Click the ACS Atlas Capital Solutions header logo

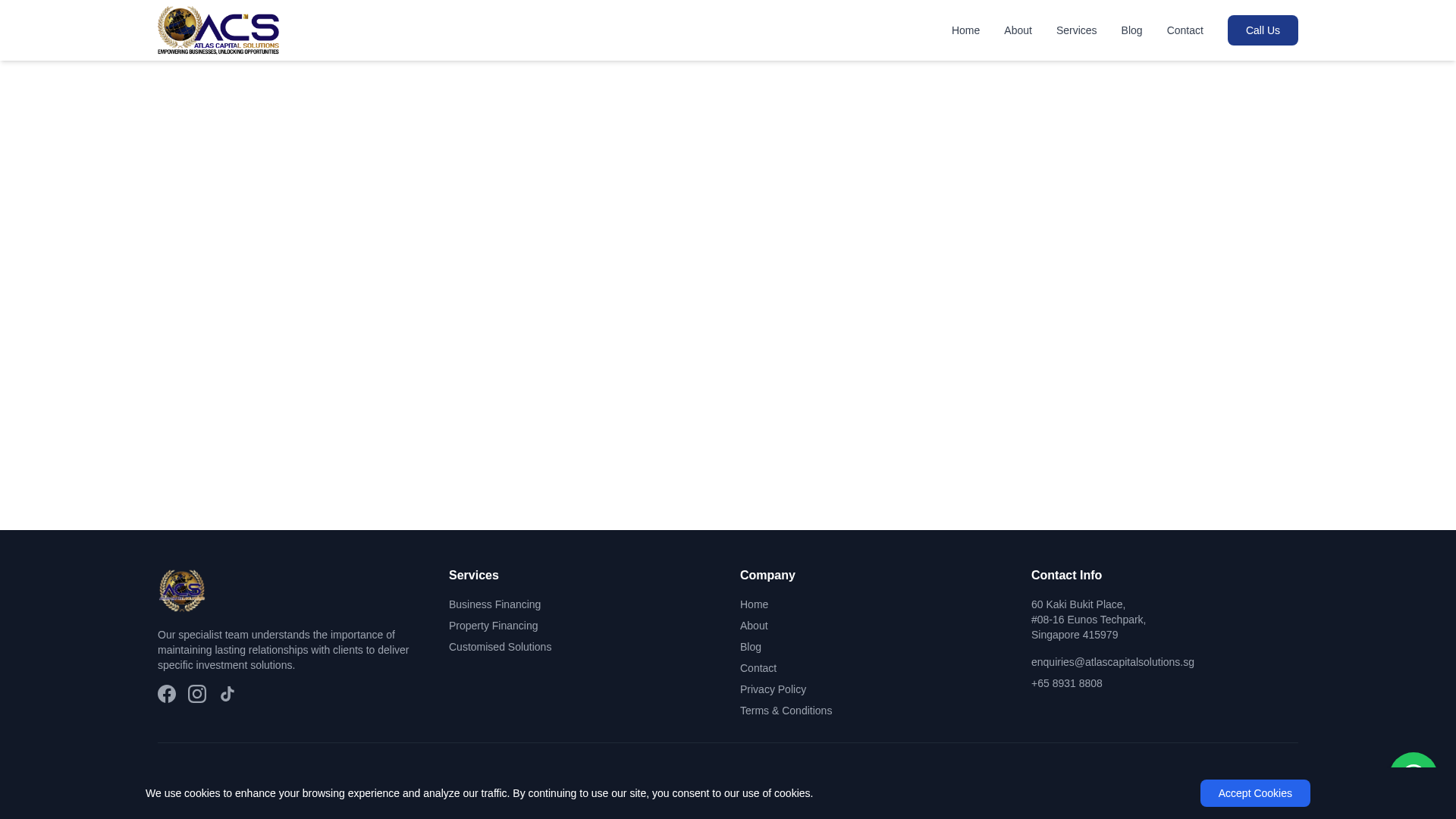coord(218,30)
